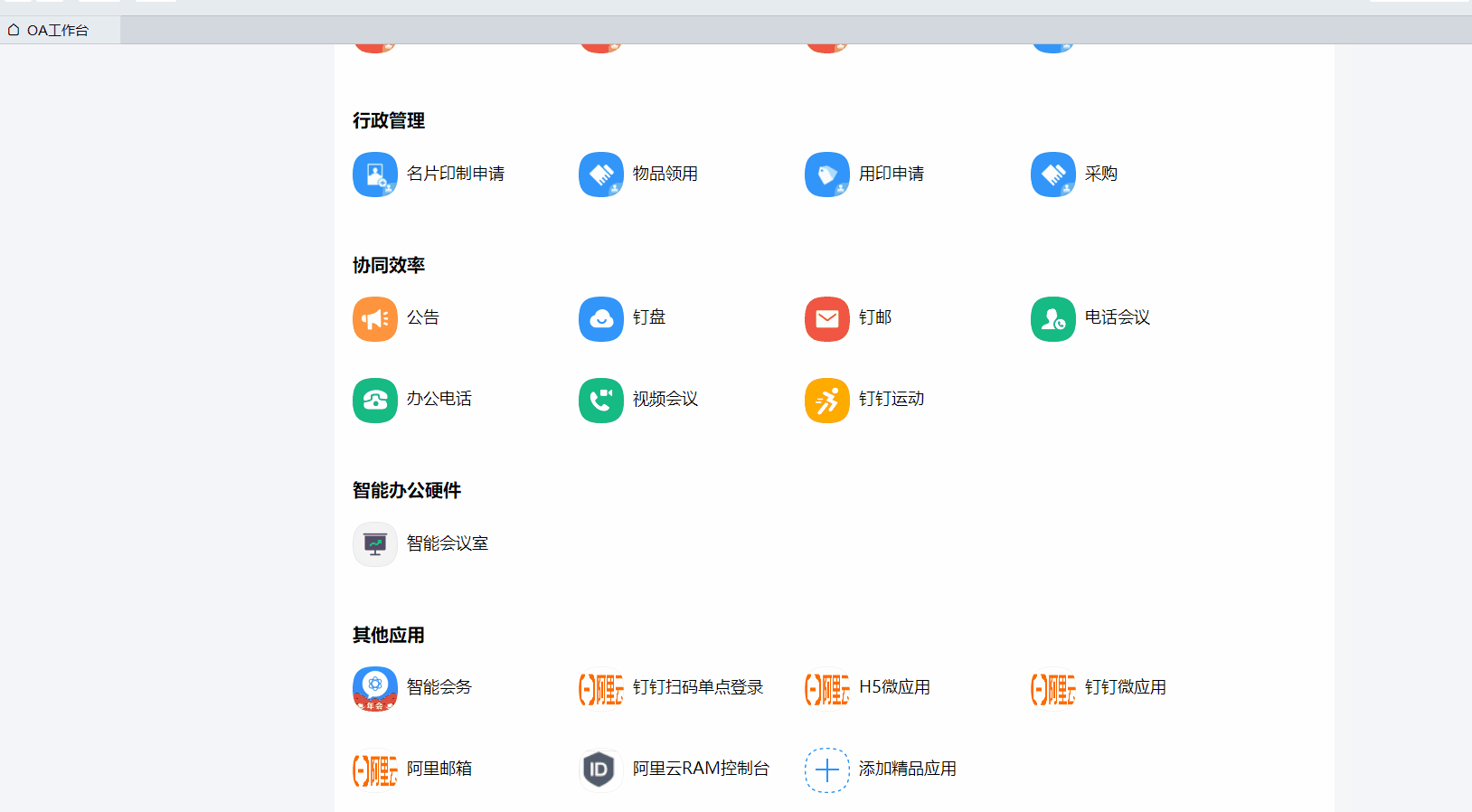1472x812 pixels.
Task: Click the 添加精品应用 link
Action: click(908, 769)
